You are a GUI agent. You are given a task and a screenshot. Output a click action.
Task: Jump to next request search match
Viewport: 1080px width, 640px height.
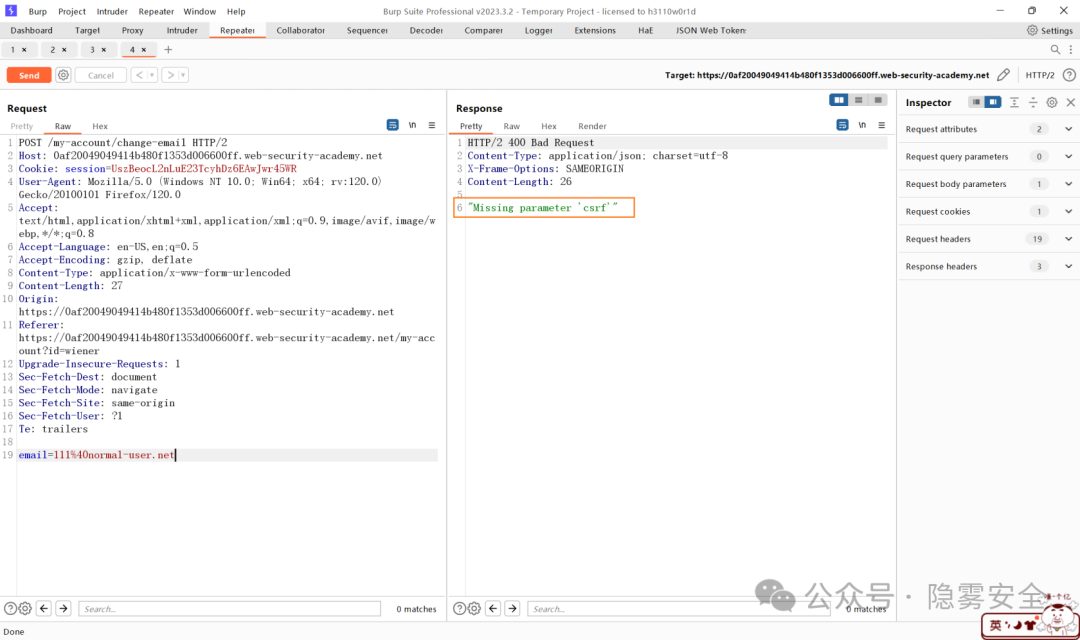point(63,608)
